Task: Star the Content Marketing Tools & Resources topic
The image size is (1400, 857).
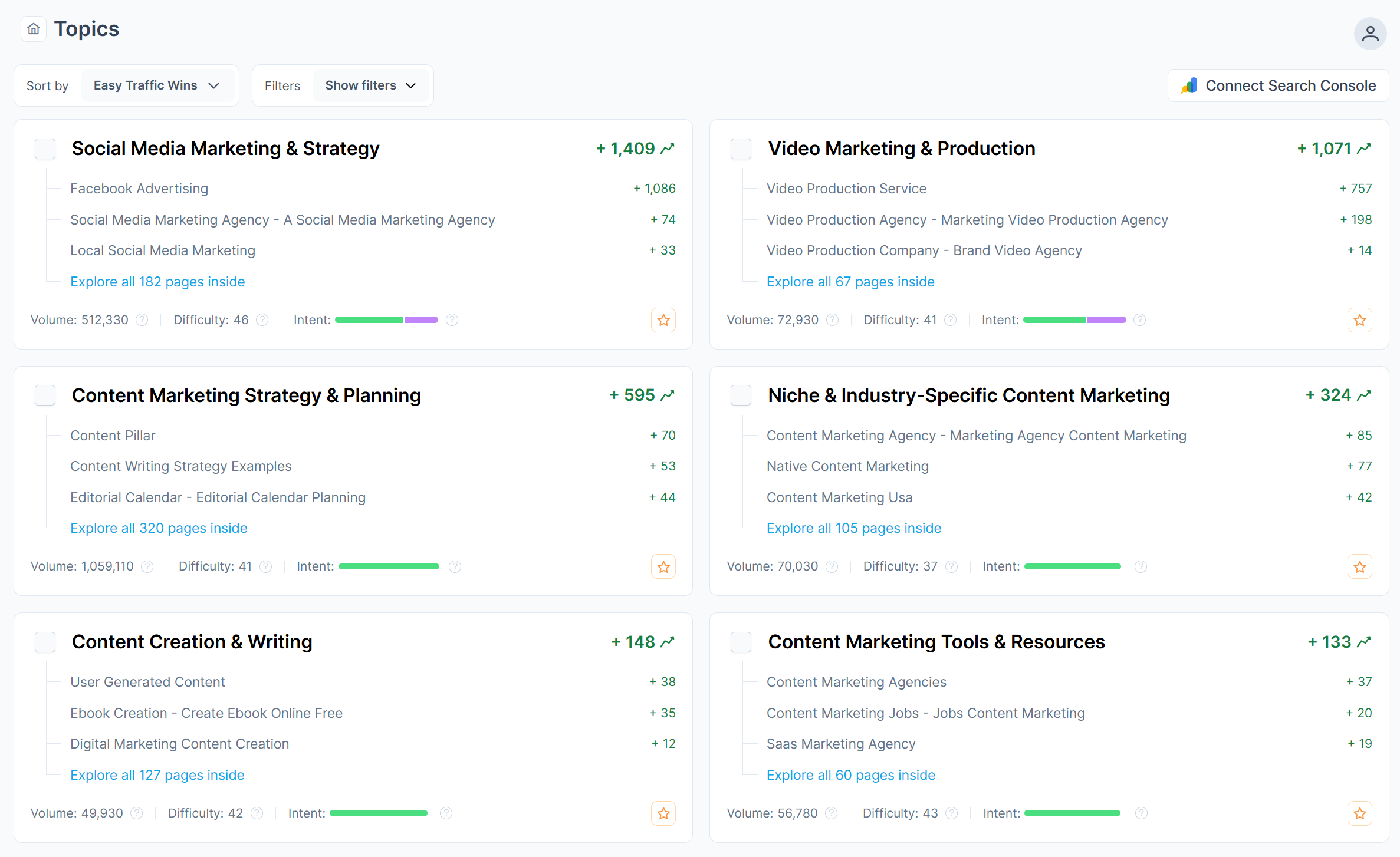Action: (x=1359, y=813)
